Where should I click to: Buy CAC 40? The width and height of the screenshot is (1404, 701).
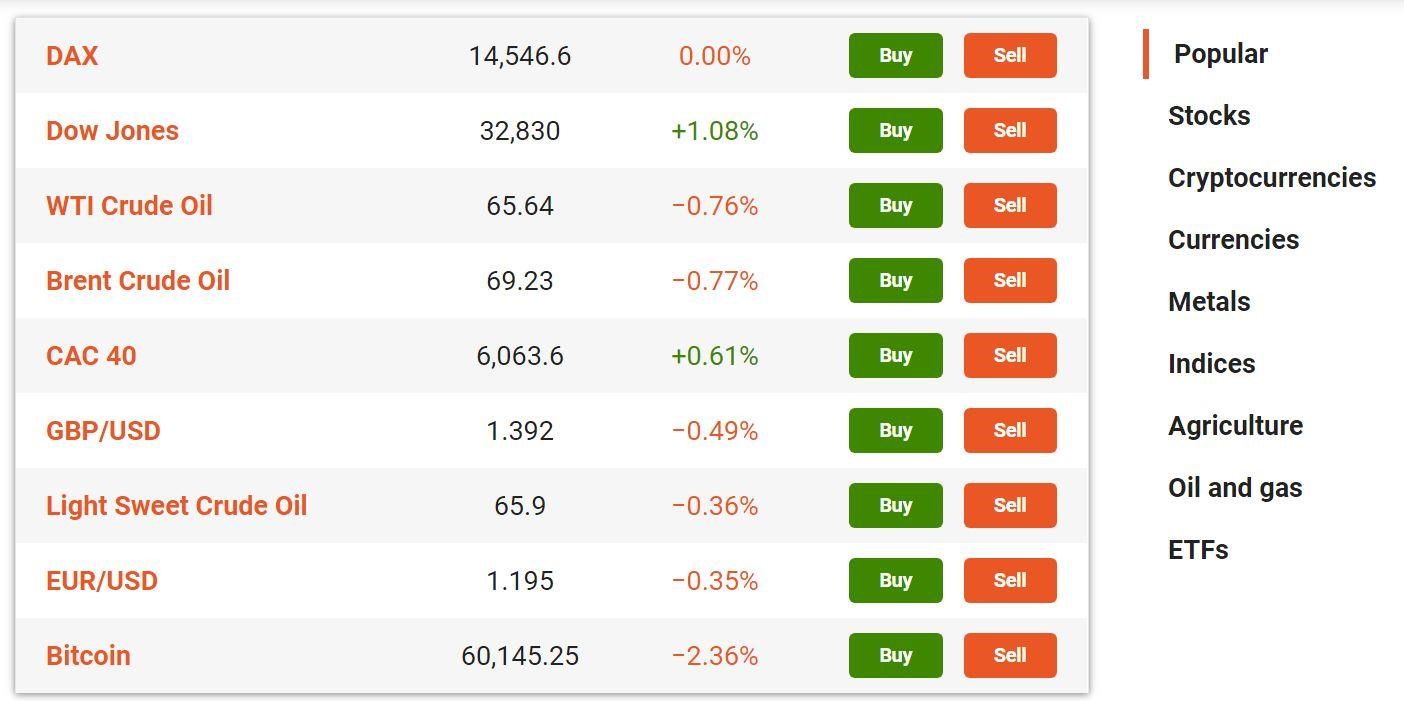(x=895, y=355)
